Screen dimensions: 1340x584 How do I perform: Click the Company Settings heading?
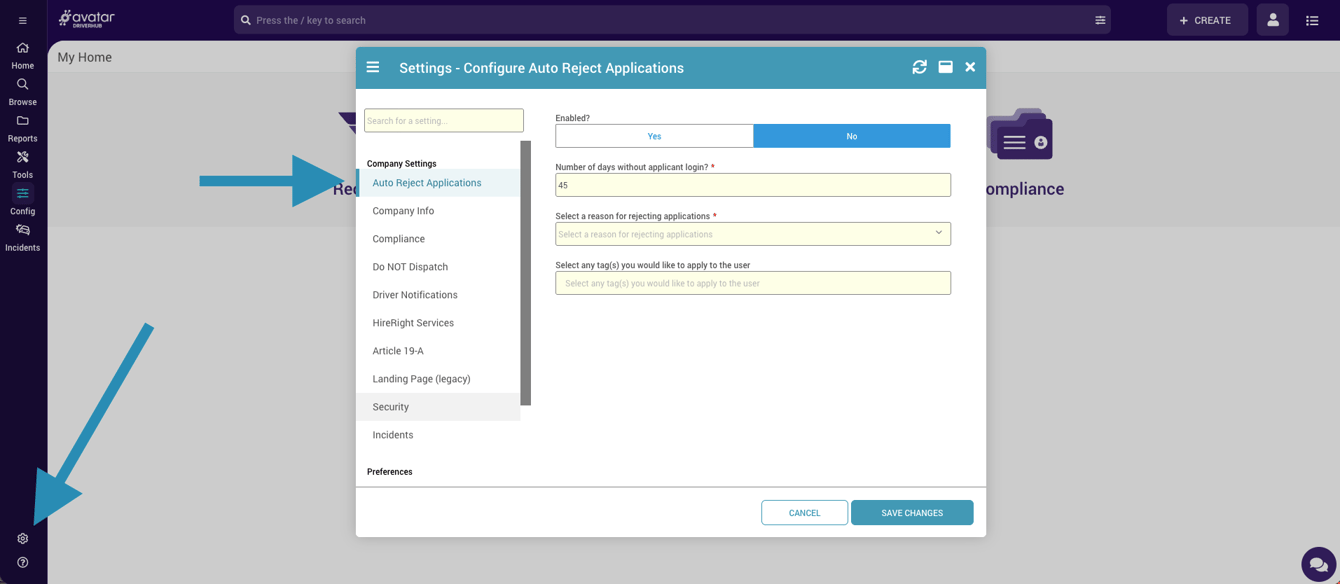[401, 163]
